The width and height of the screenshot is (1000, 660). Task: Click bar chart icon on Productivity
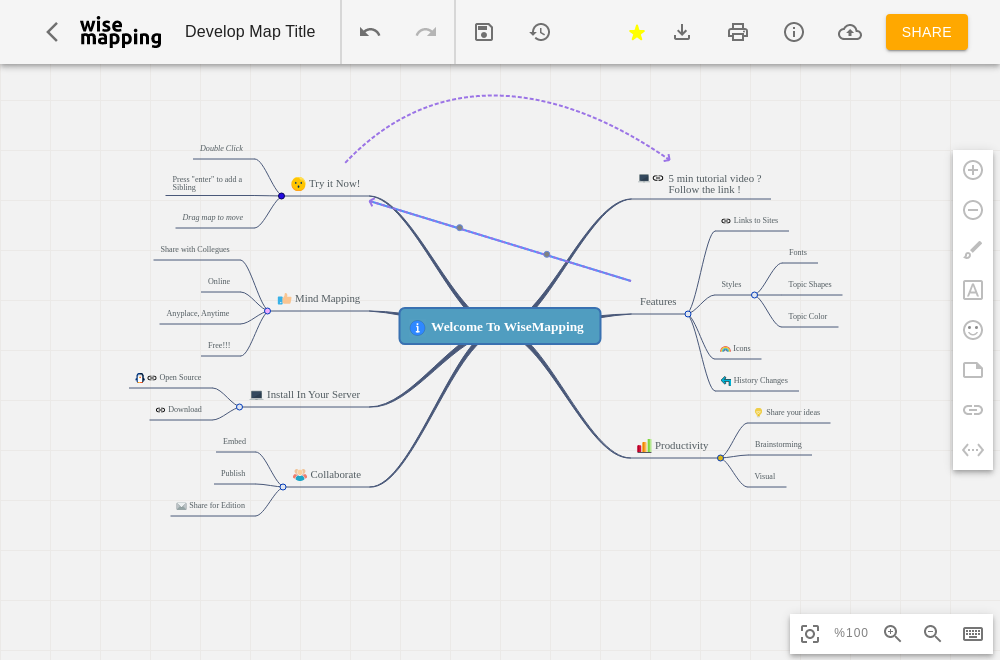pos(644,446)
